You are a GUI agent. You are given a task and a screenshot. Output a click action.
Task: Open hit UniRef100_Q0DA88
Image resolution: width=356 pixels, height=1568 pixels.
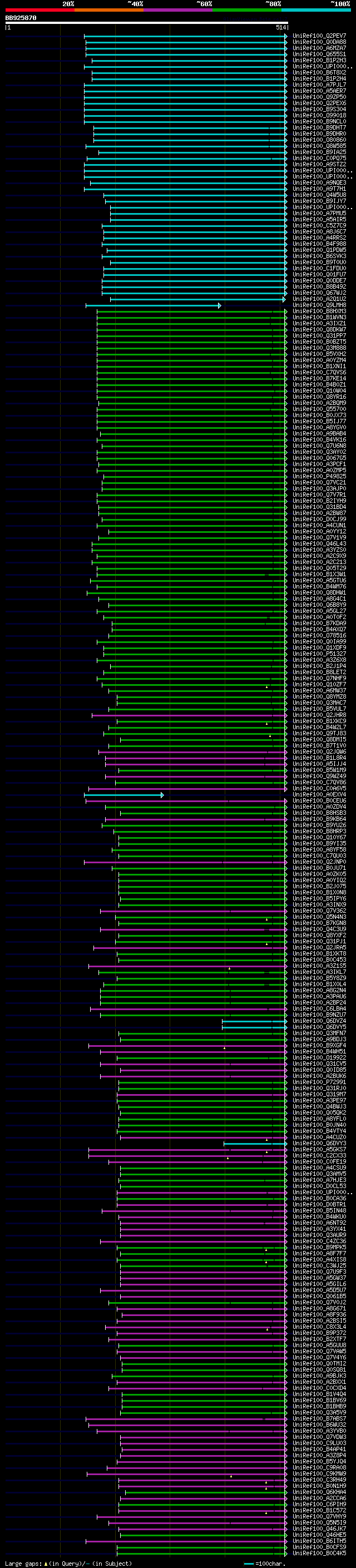pos(319,42)
